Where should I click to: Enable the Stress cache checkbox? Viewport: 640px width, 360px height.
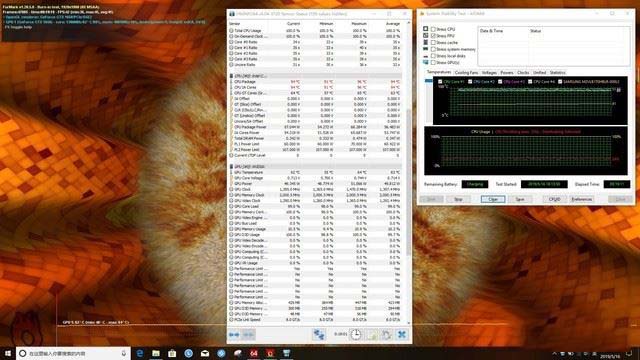433,42
